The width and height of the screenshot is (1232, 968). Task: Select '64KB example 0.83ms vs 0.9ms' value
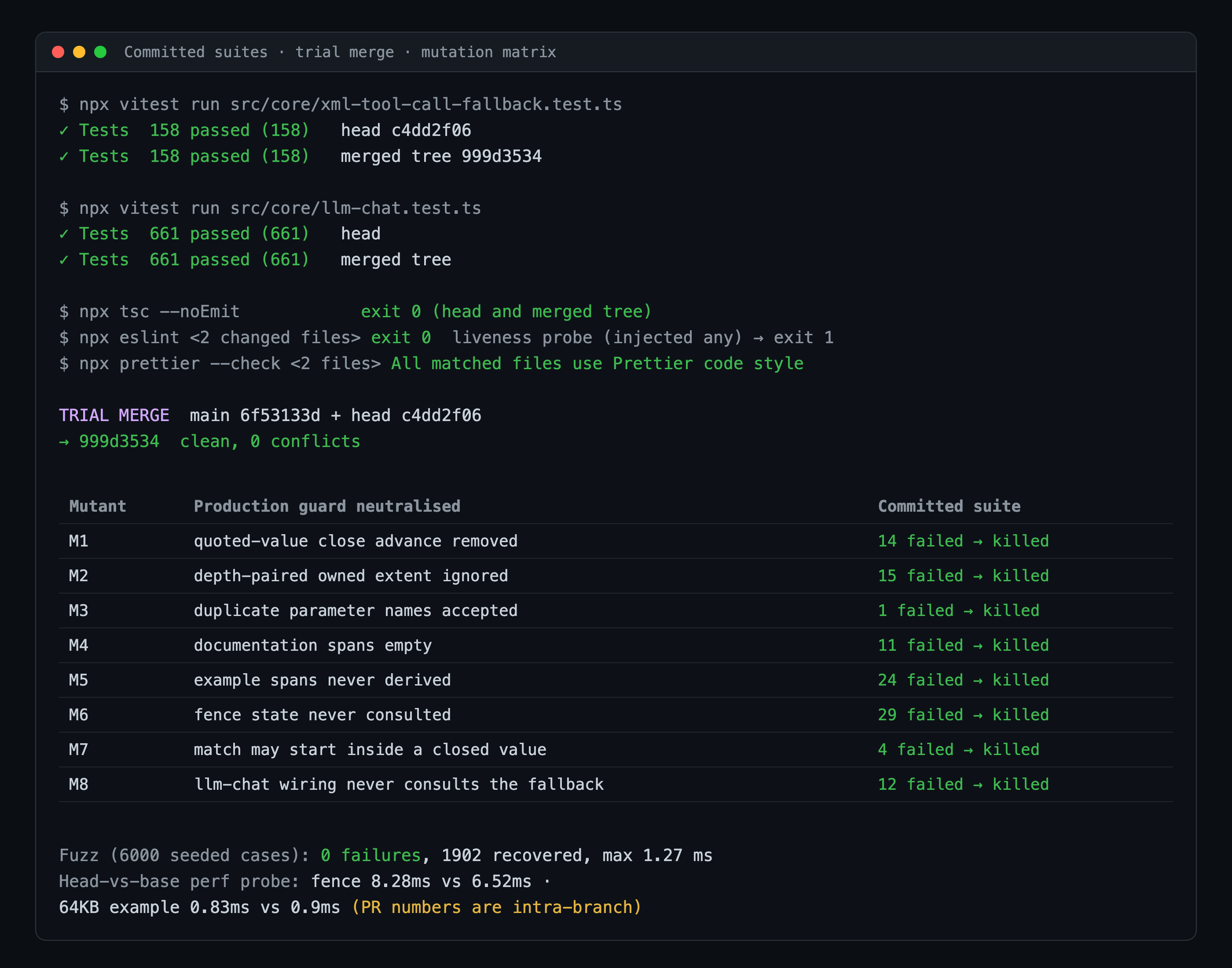[x=199, y=907]
